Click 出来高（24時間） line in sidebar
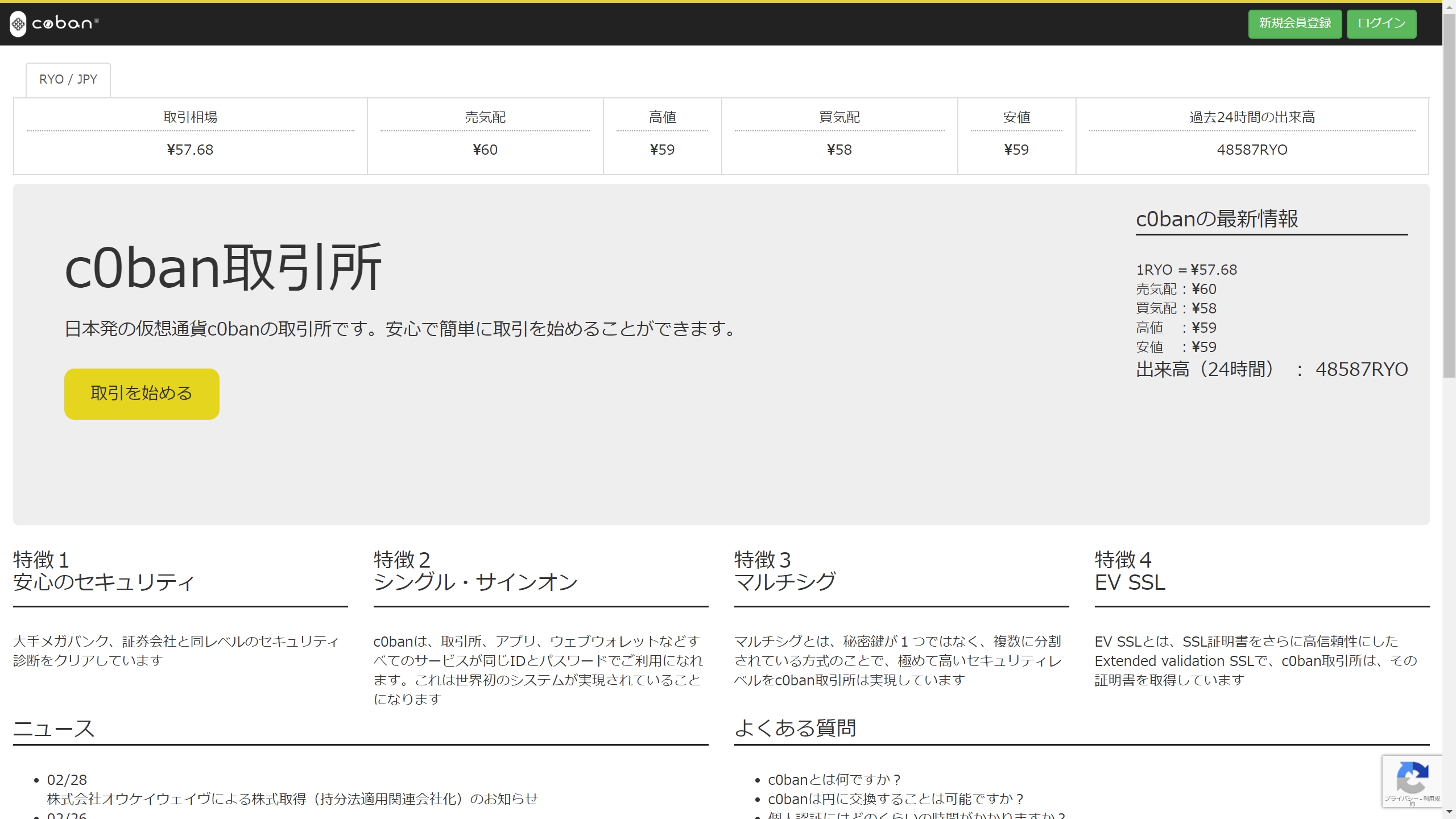Screen dimensions: 1456x819 coord(1272,369)
